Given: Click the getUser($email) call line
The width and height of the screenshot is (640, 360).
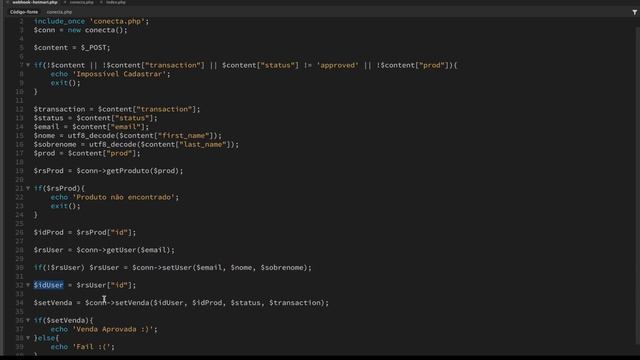Looking at the screenshot, I should coord(104,250).
